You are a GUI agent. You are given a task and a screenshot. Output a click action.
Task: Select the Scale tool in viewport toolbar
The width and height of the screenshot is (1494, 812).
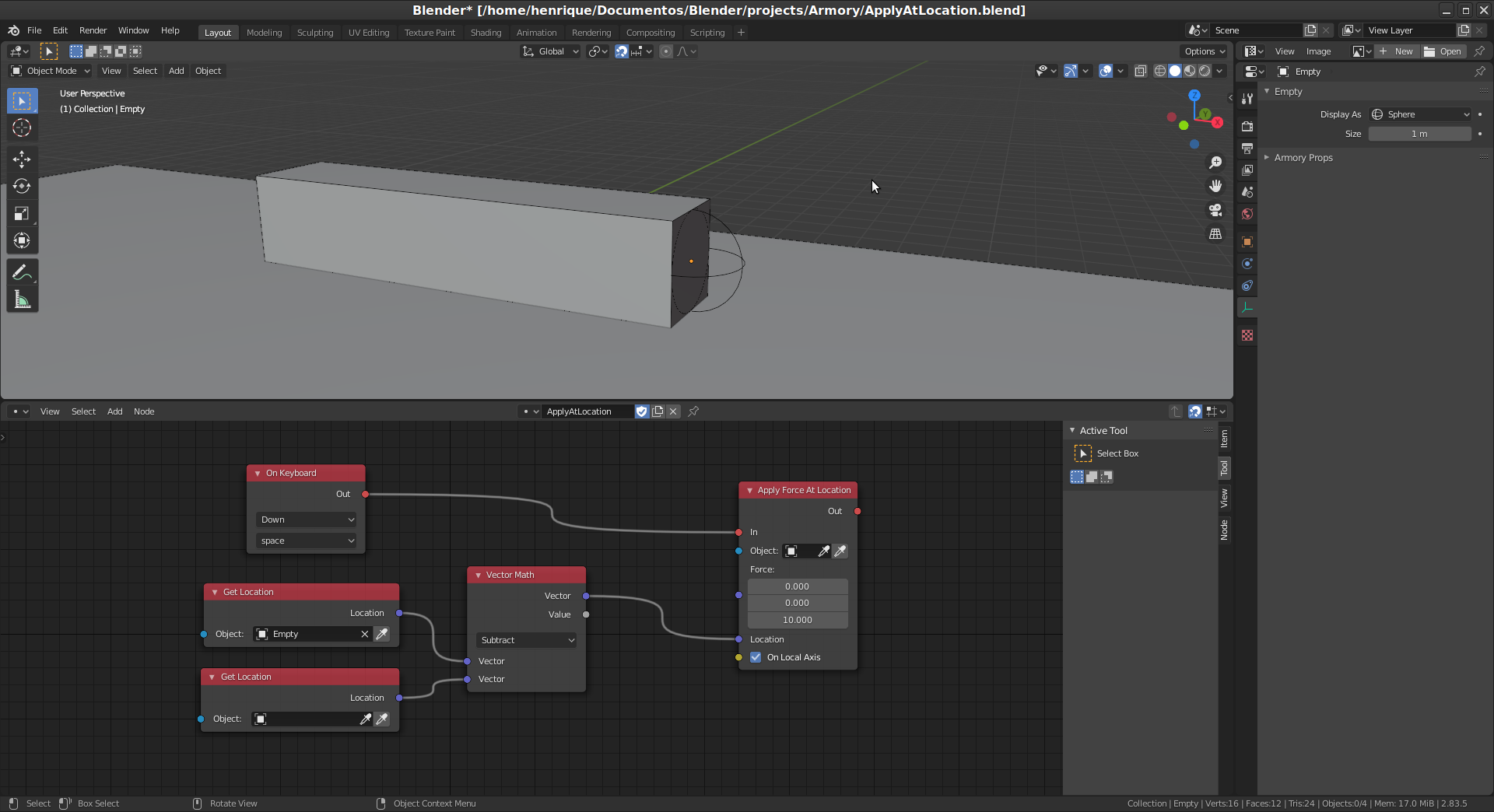click(22, 214)
